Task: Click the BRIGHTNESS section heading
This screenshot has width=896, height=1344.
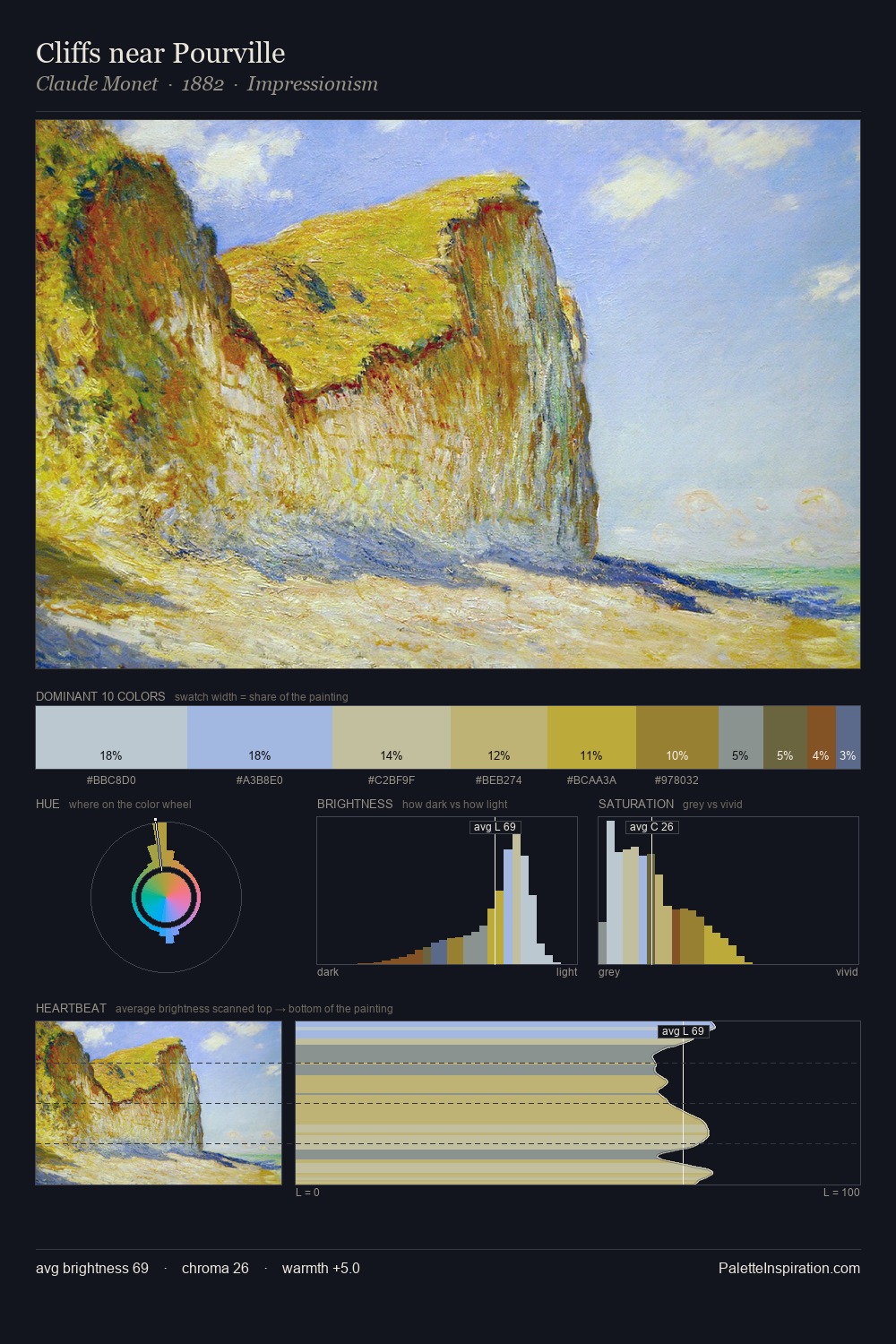Action: click(355, 804)
